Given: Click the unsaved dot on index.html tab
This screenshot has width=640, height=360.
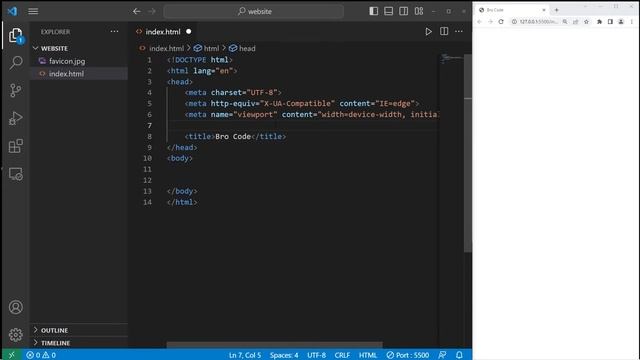Looking at the screenshot, I should coord(189,31).
